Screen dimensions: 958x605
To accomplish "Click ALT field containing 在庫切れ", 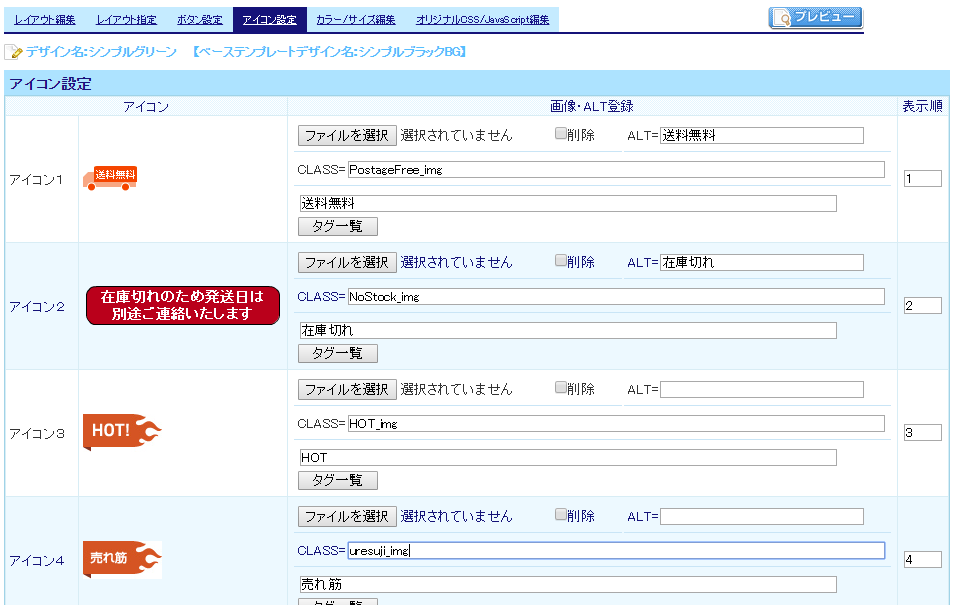I will (762, 263).
